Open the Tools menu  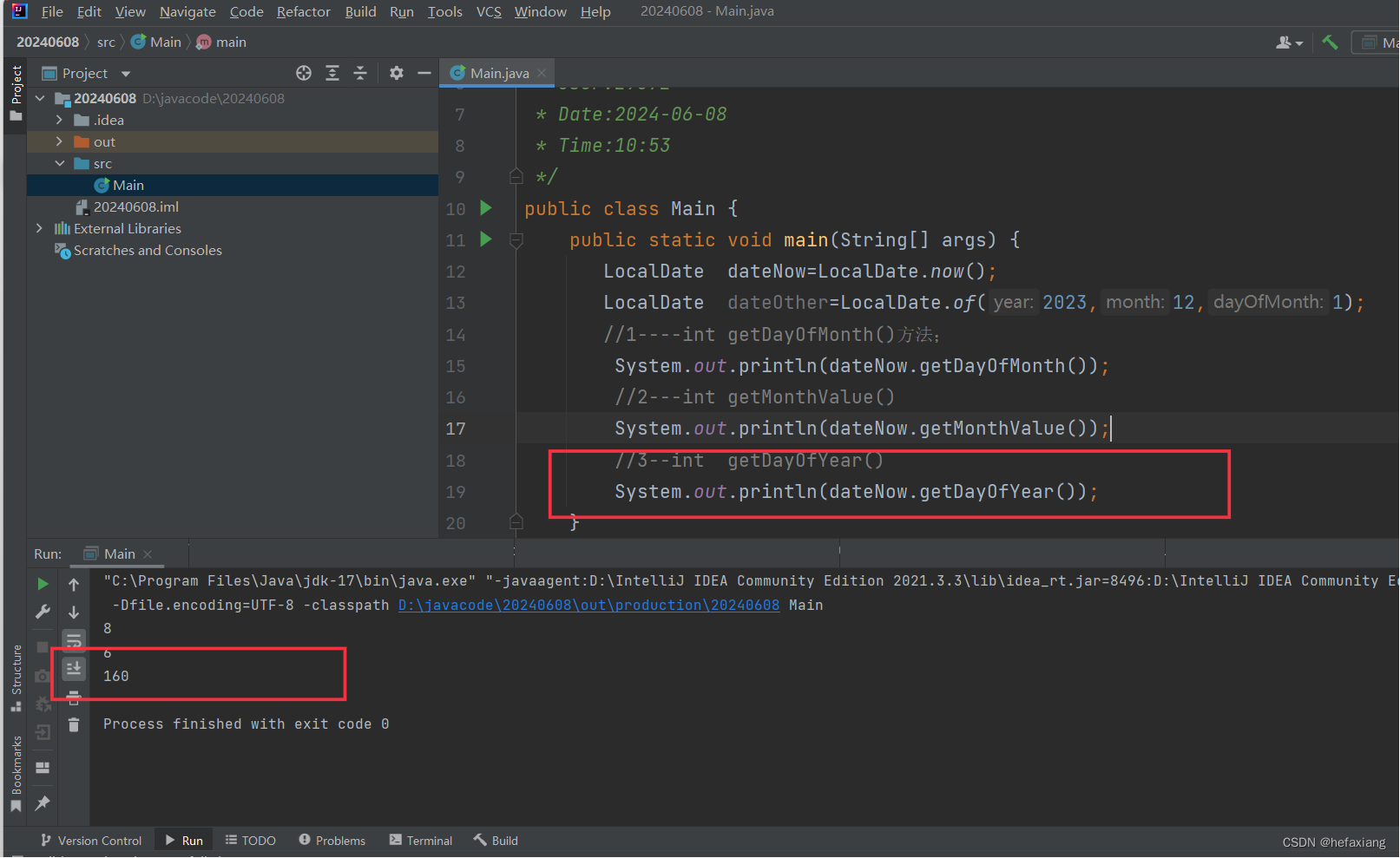coord(444,11)
